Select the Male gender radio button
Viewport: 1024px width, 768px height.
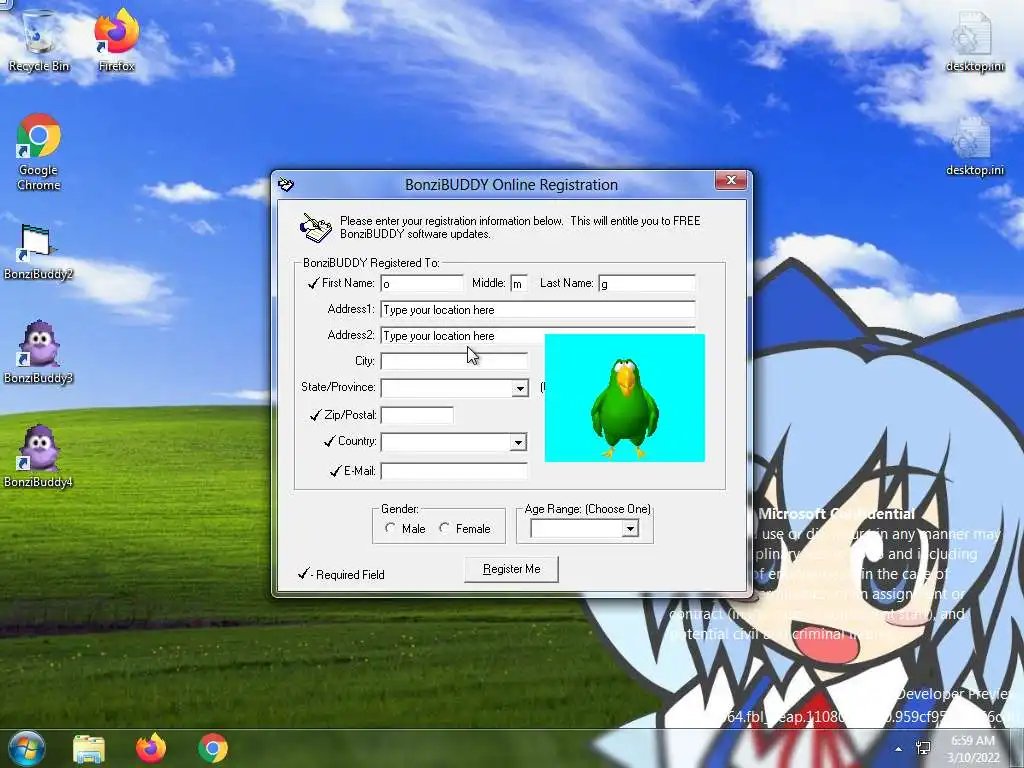[390, 528]
